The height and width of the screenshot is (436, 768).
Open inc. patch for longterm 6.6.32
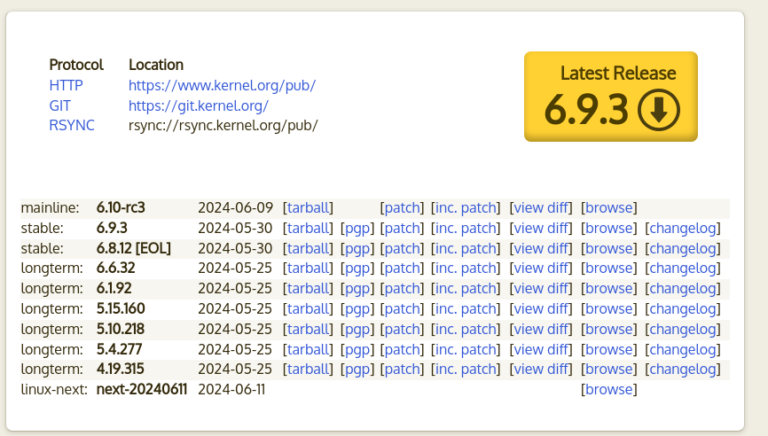point(465,268)
